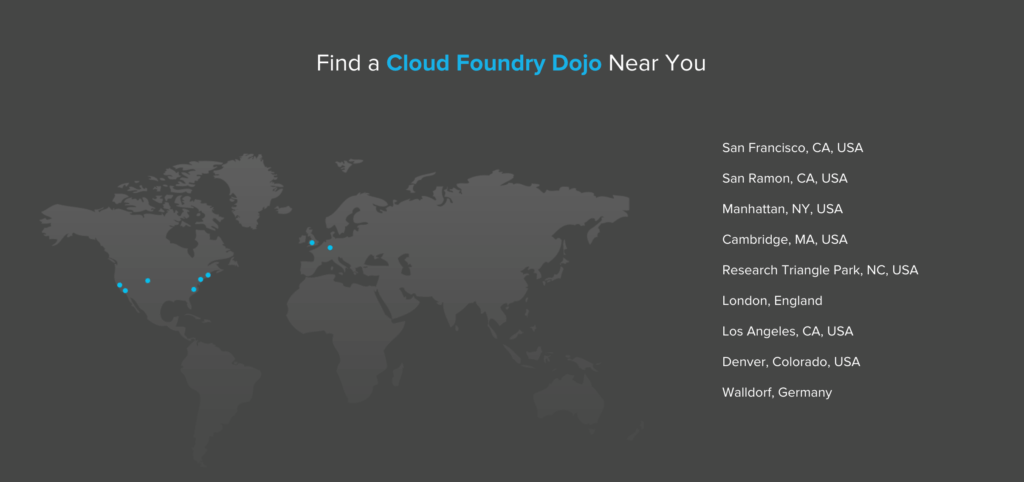
Task: Select Research Triangle Park, NC, USA
Action: (820, 270)
